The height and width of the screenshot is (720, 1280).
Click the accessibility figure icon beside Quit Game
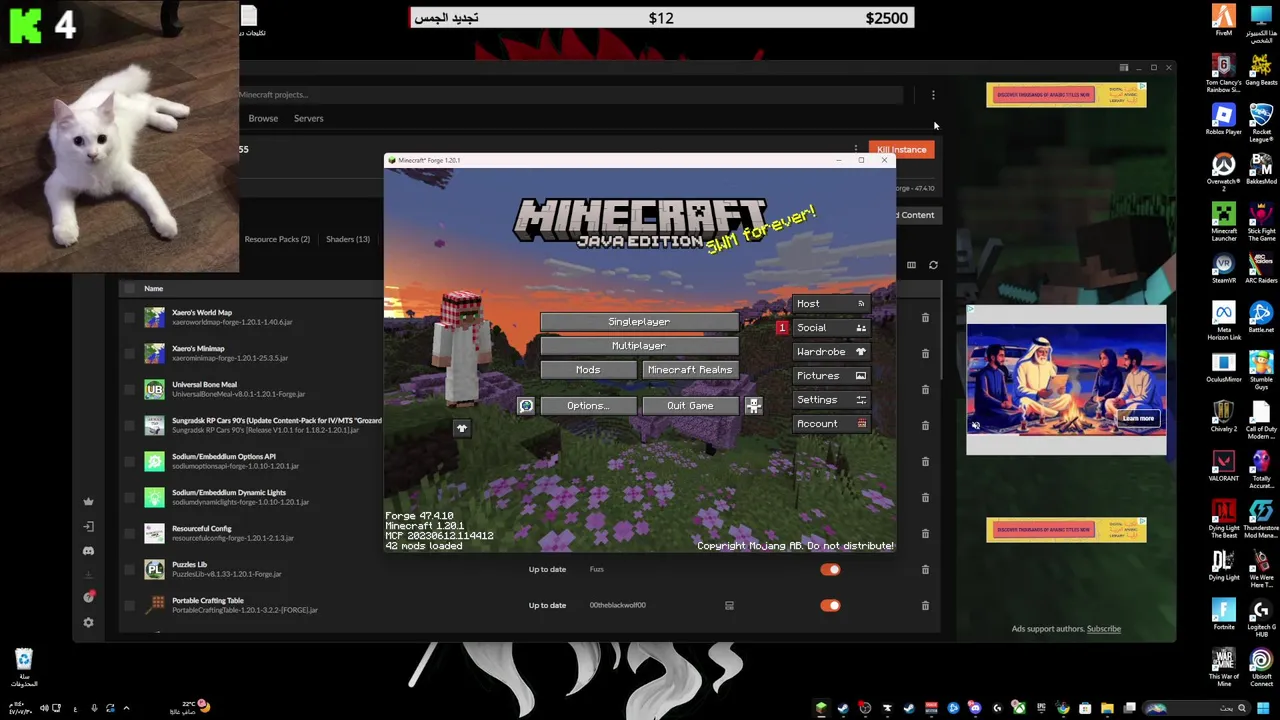[x=753, y=406]
